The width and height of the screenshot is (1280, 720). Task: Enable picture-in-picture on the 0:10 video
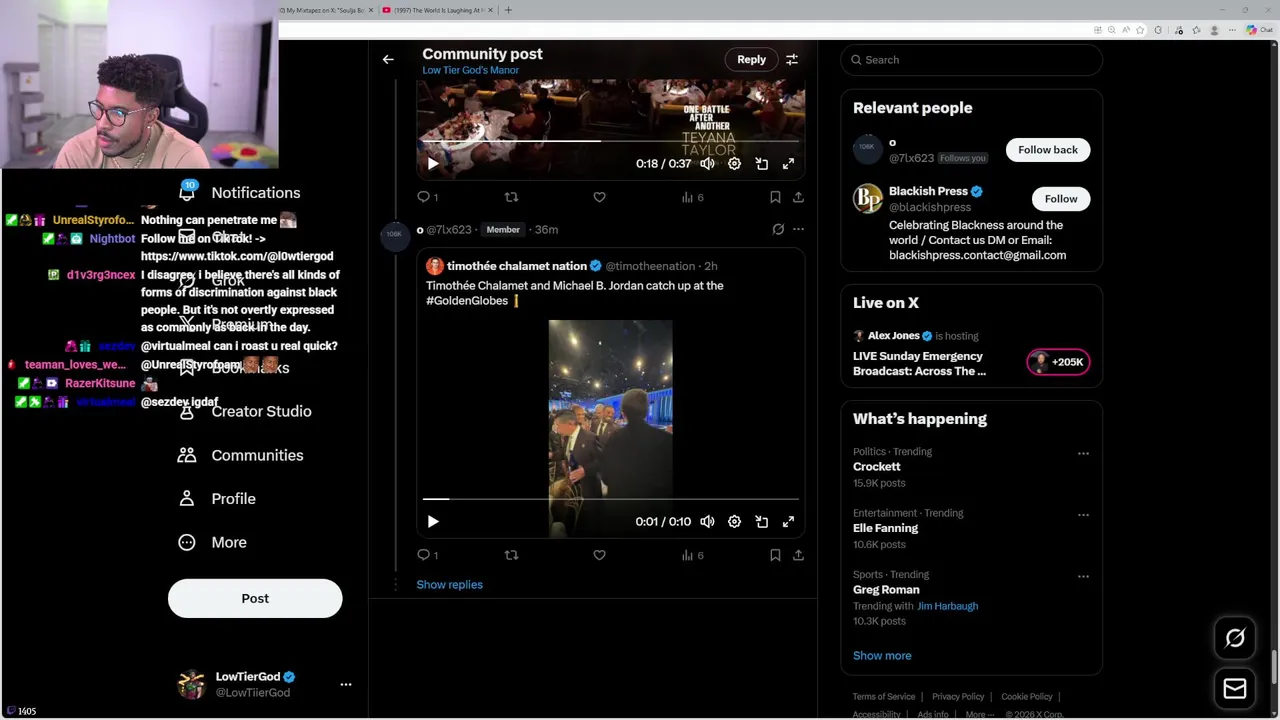[x=761, y=521]
